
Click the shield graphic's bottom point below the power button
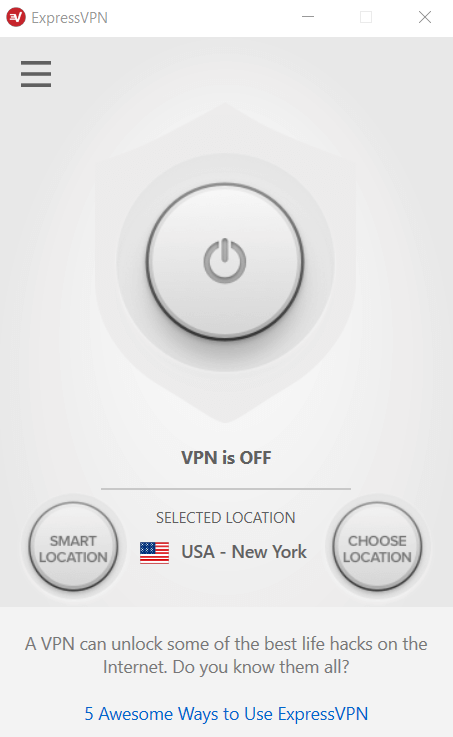click(225, 416)
